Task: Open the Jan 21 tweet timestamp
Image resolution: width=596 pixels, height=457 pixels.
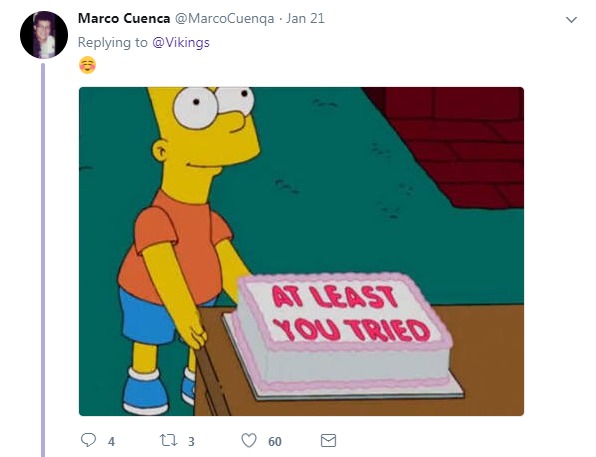Action: pos(305,18)
